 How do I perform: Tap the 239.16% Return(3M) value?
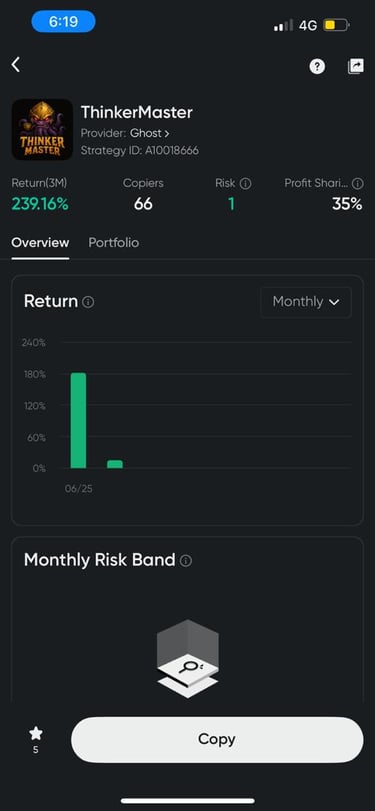(x=40, y=204)
